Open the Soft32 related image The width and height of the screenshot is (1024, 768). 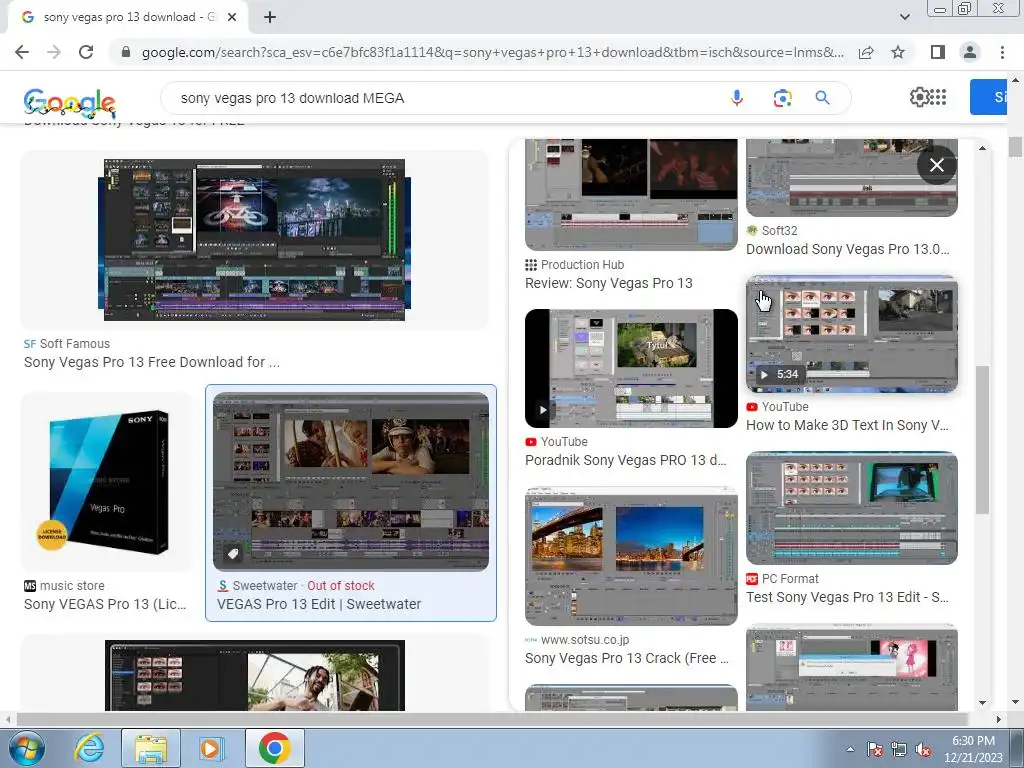(x=852, y=178)
